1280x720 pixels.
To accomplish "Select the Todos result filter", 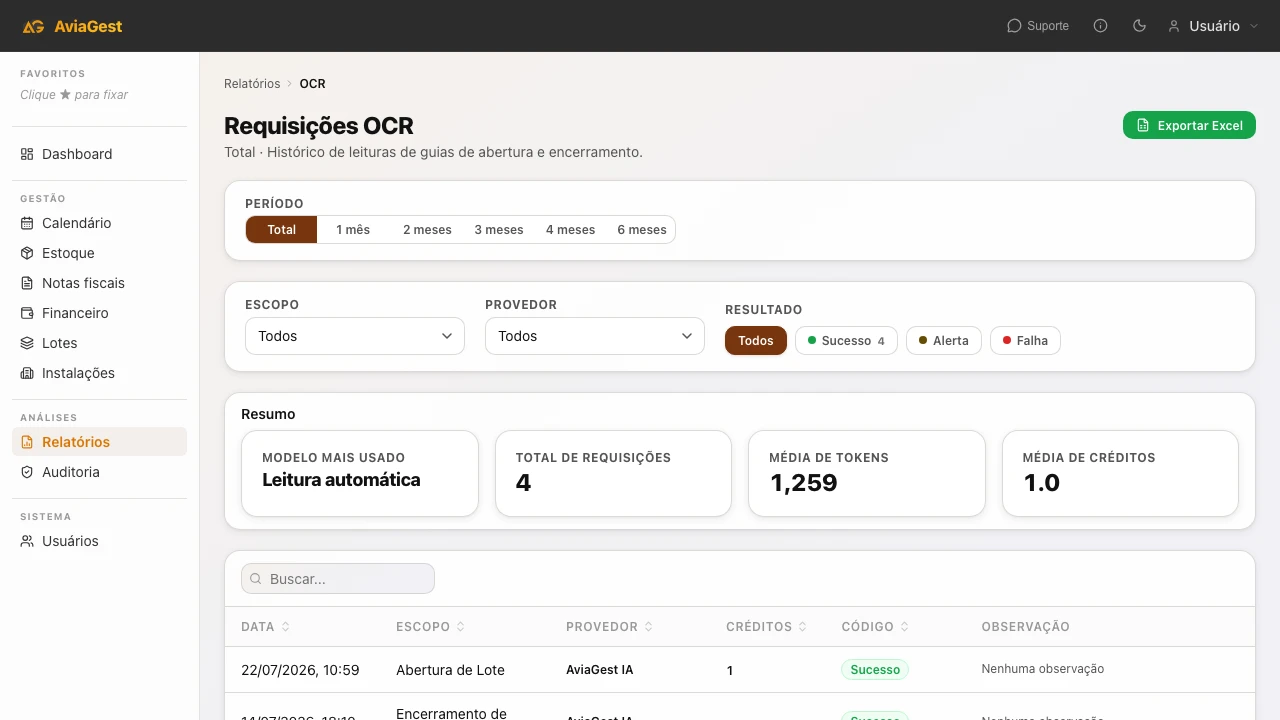I will (756, 341).
